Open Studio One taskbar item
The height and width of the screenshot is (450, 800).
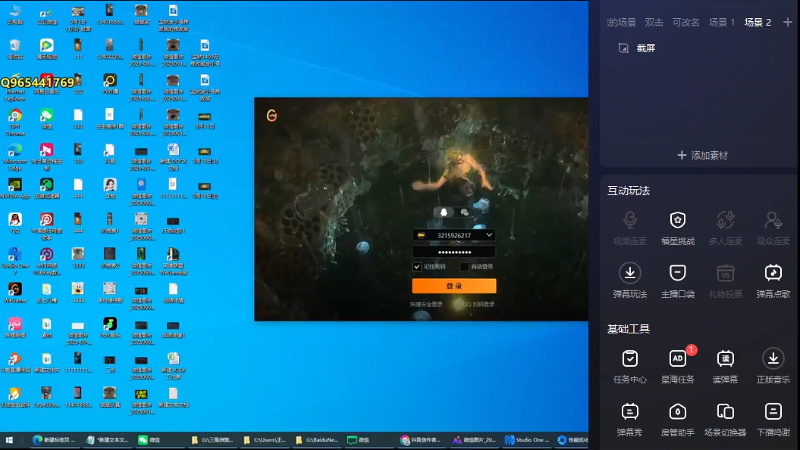coord(528,440)
